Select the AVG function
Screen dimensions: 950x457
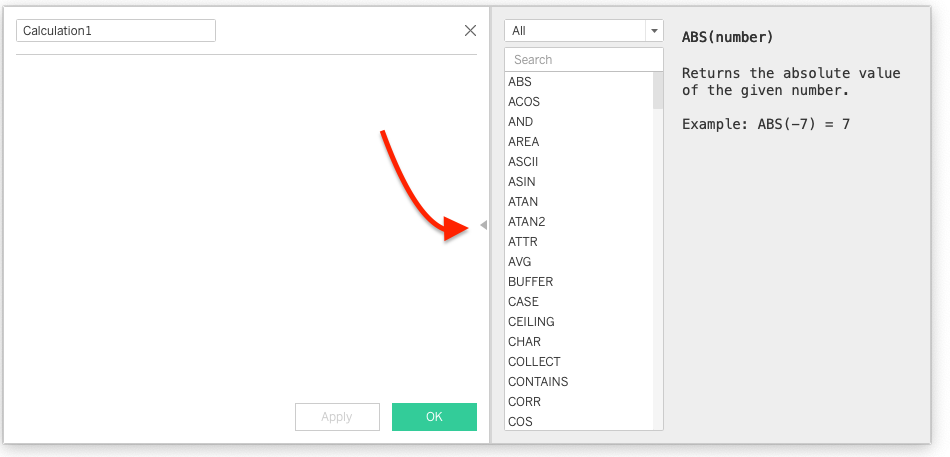click(520, 262)
